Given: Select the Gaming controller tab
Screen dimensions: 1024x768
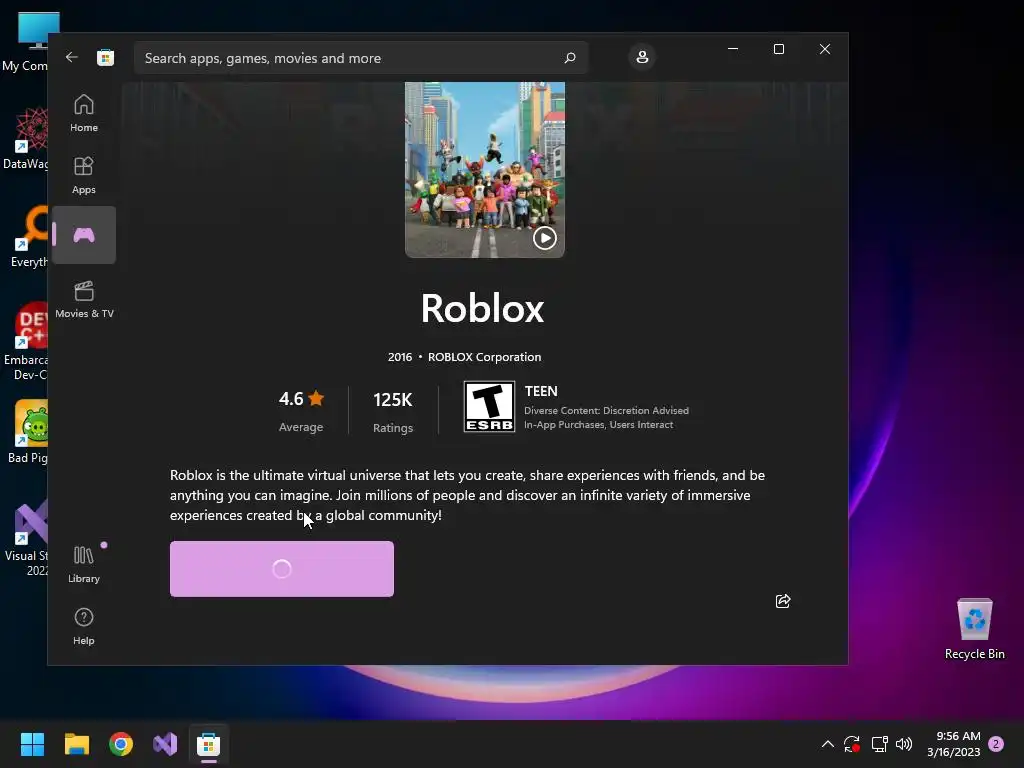Looking at the screenshot, I should (x=84, y=235).
